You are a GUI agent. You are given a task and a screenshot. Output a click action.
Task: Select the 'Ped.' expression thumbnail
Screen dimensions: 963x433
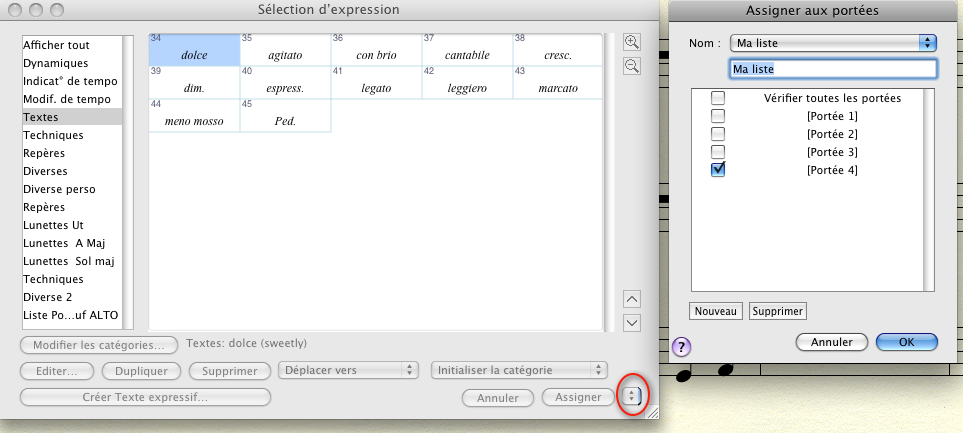285,116
